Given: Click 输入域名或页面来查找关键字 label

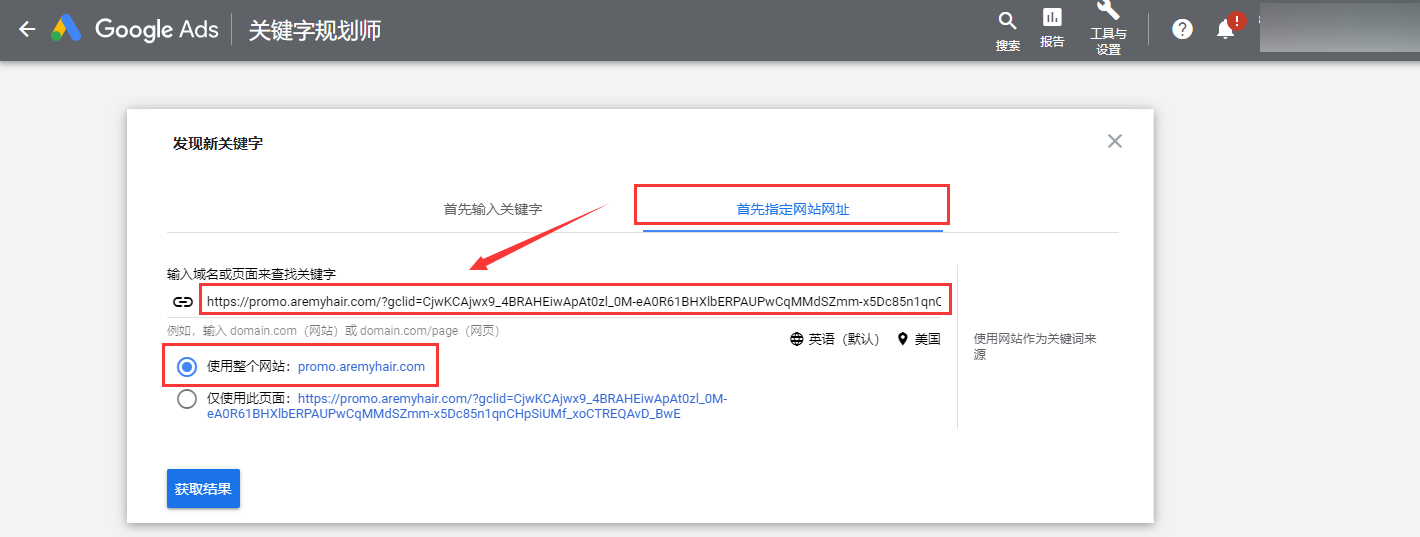Looking at the screenshot, I should coord(251,273).
